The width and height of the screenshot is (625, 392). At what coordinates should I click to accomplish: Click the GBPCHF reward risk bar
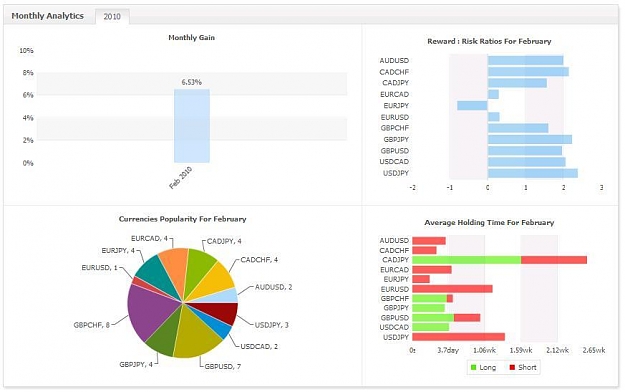coord(518,128)
